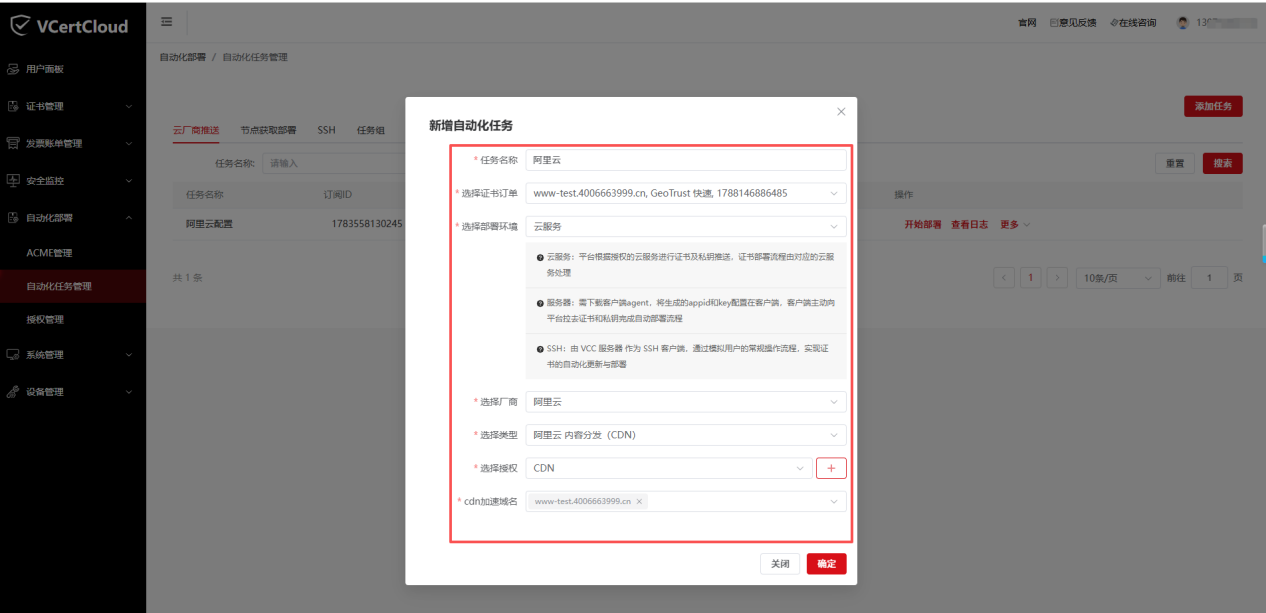Click the 添加任务 button
This screenshot has height=613, width=1266.
click(x=1213, y=106)
